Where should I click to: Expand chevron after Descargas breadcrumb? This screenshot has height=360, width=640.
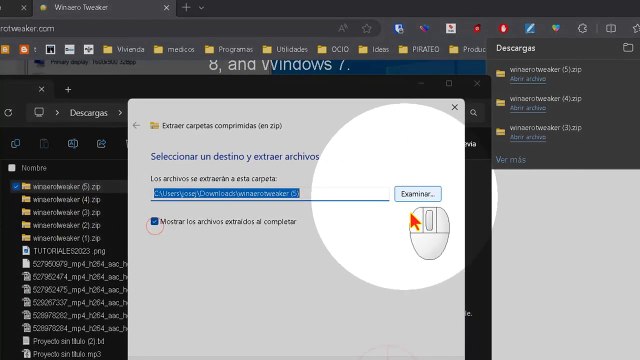coord(120,112)
